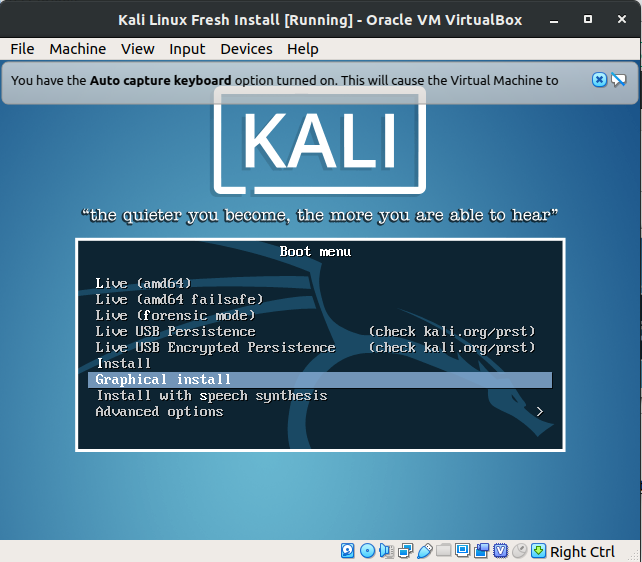This screenshot has height=562, width=642.
Task: Click the shared folders status icon
Action: pos(443,550)
